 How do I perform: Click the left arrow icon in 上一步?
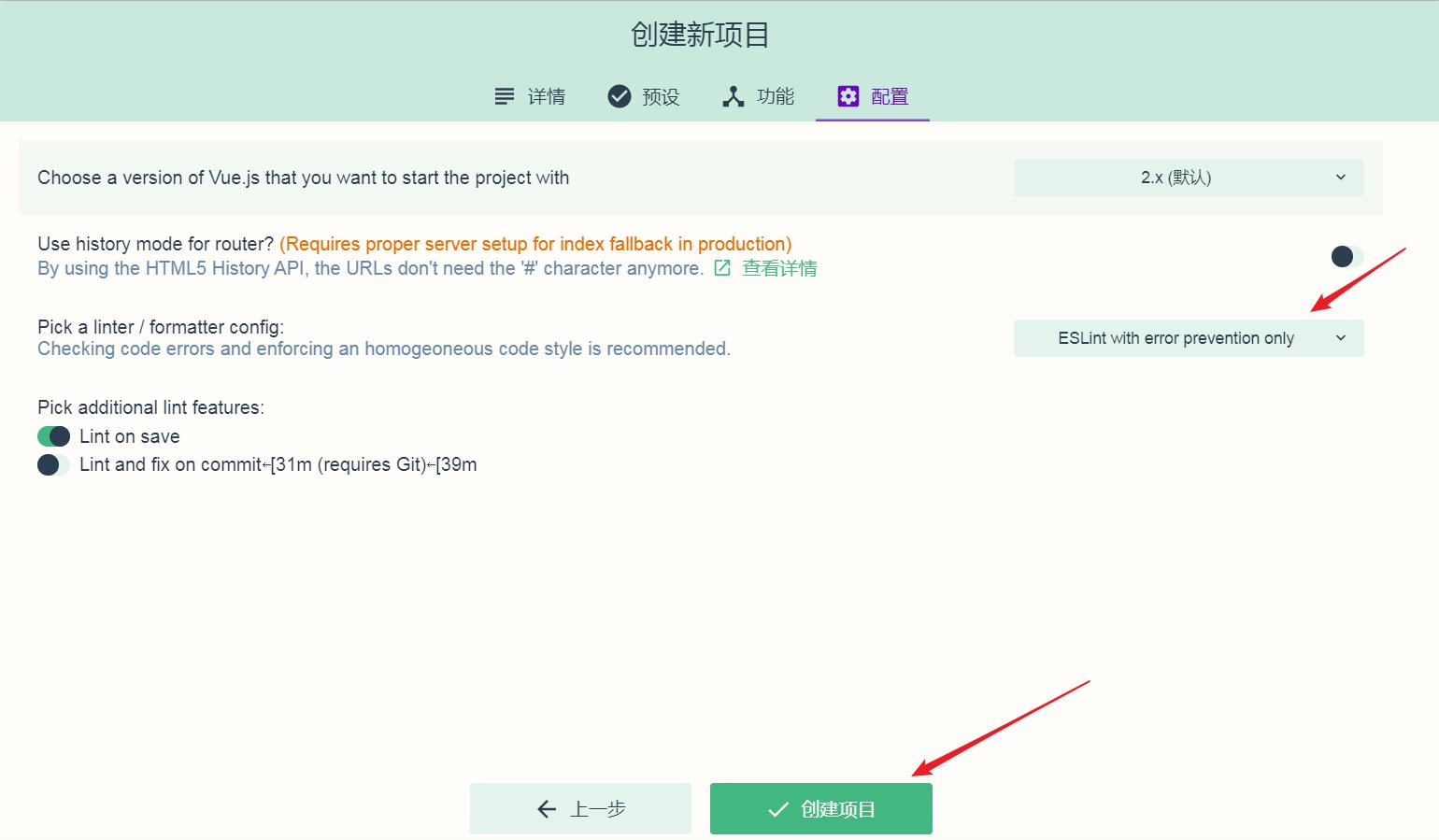[x=547, y=809]
